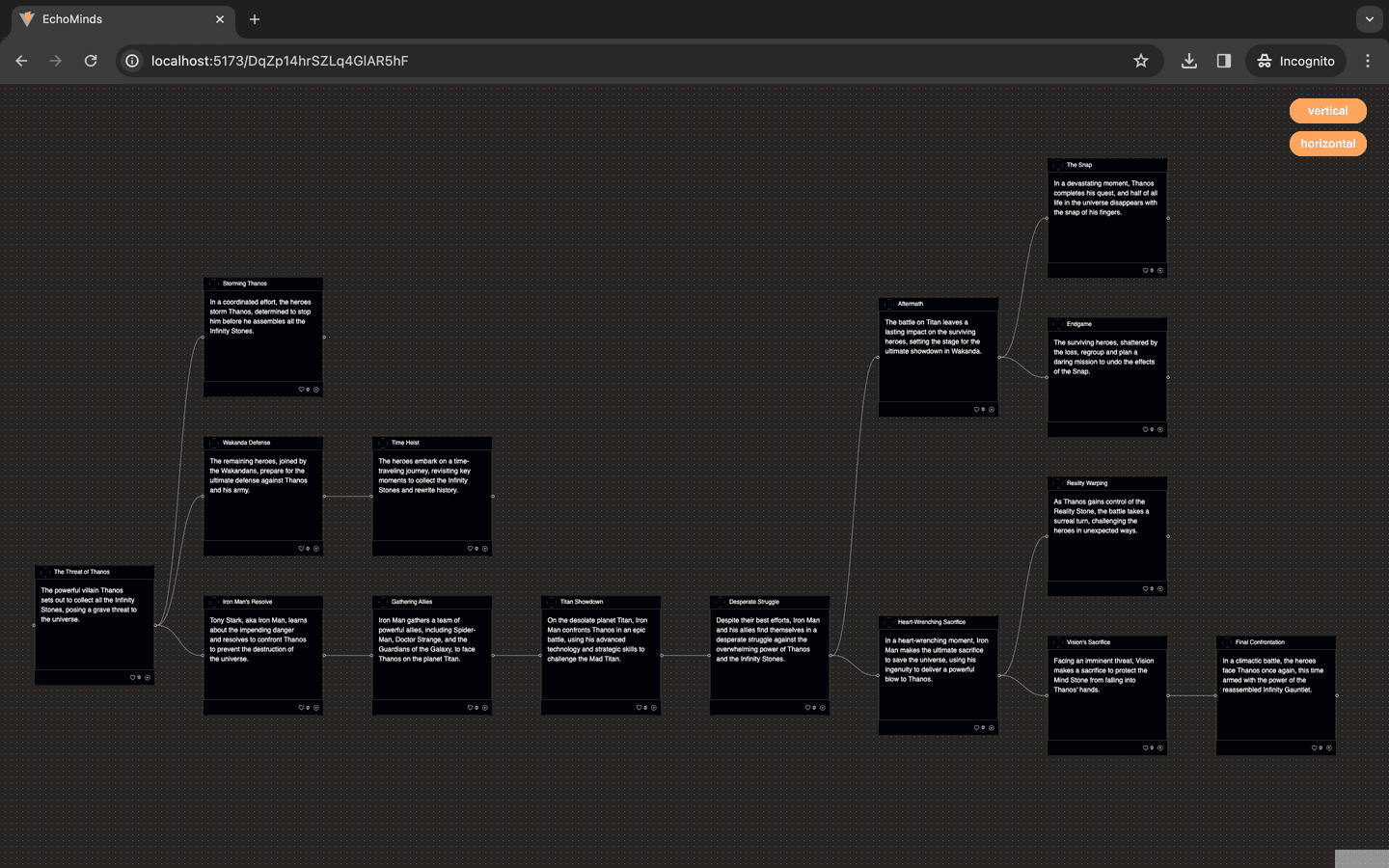This screenshot has width=1389, height=868.
Task: Click circled arrow icon on Gathering Allies
Action: tap(485, 708)
